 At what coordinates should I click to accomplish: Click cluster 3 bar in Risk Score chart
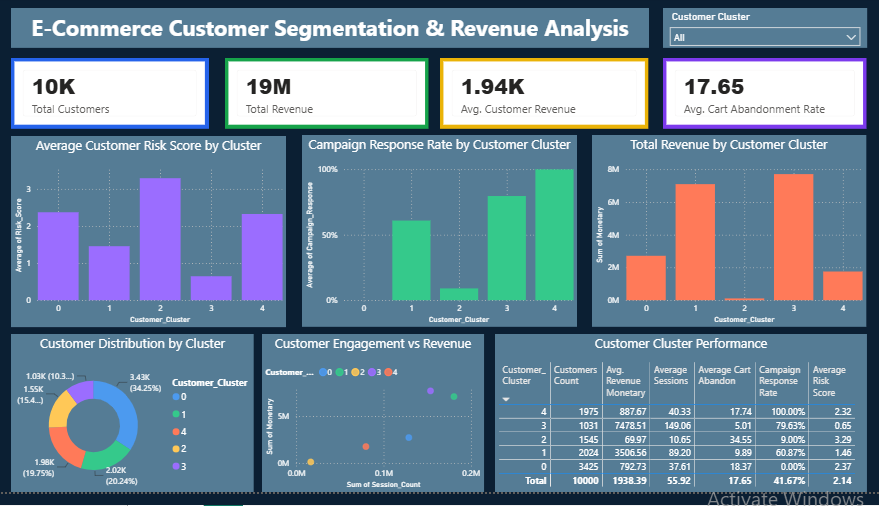(211, 288)
